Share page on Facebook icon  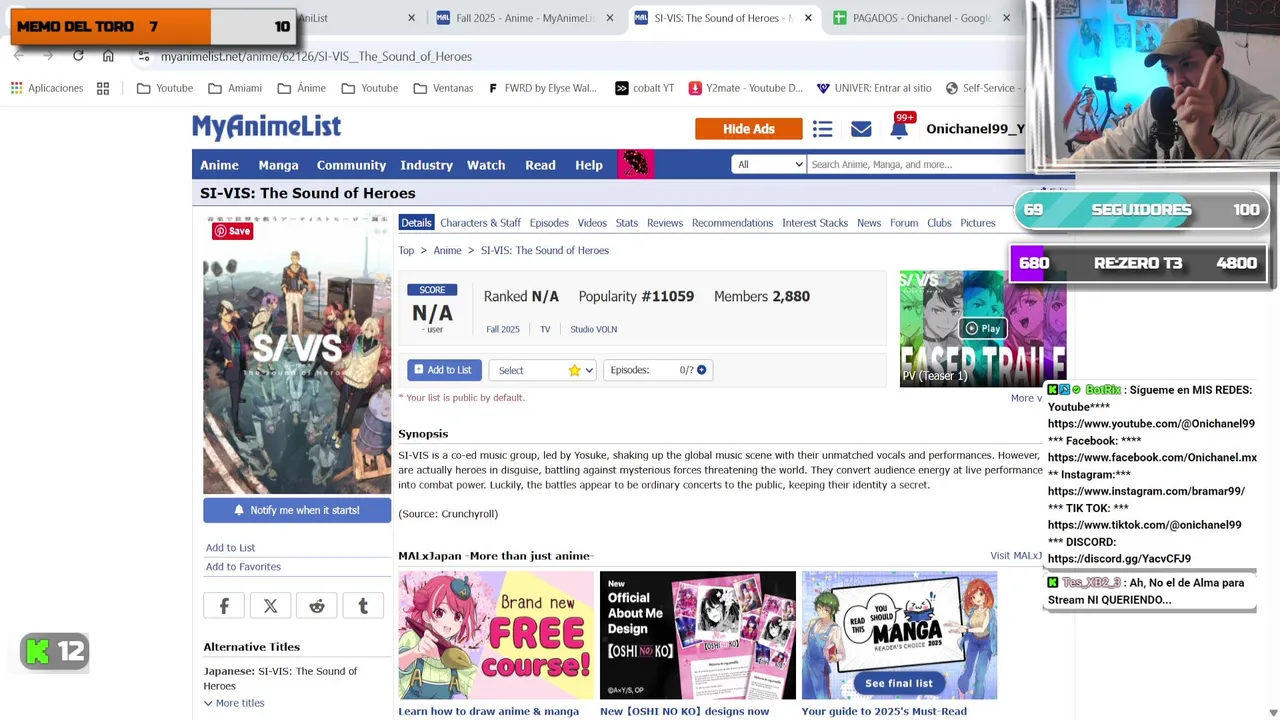(224, 606)
